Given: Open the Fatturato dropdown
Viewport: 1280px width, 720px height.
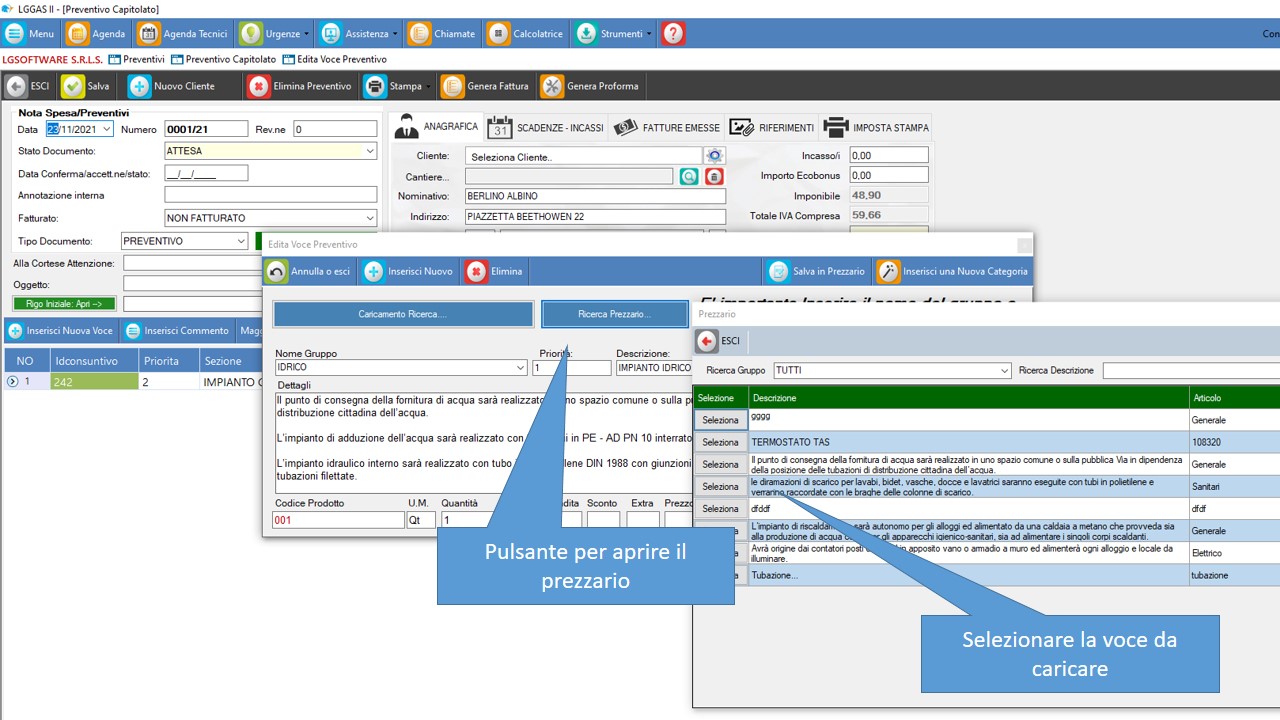Looking at the screenshot, I should [370, 218].
